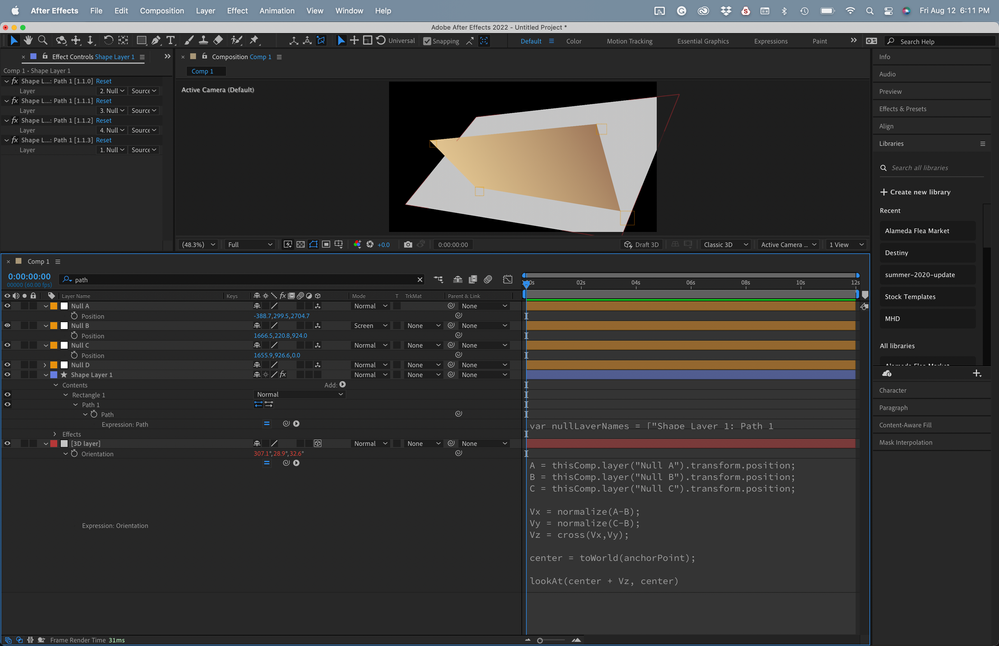Open the Composition menu
999x646 pixels.
point(161,10)
